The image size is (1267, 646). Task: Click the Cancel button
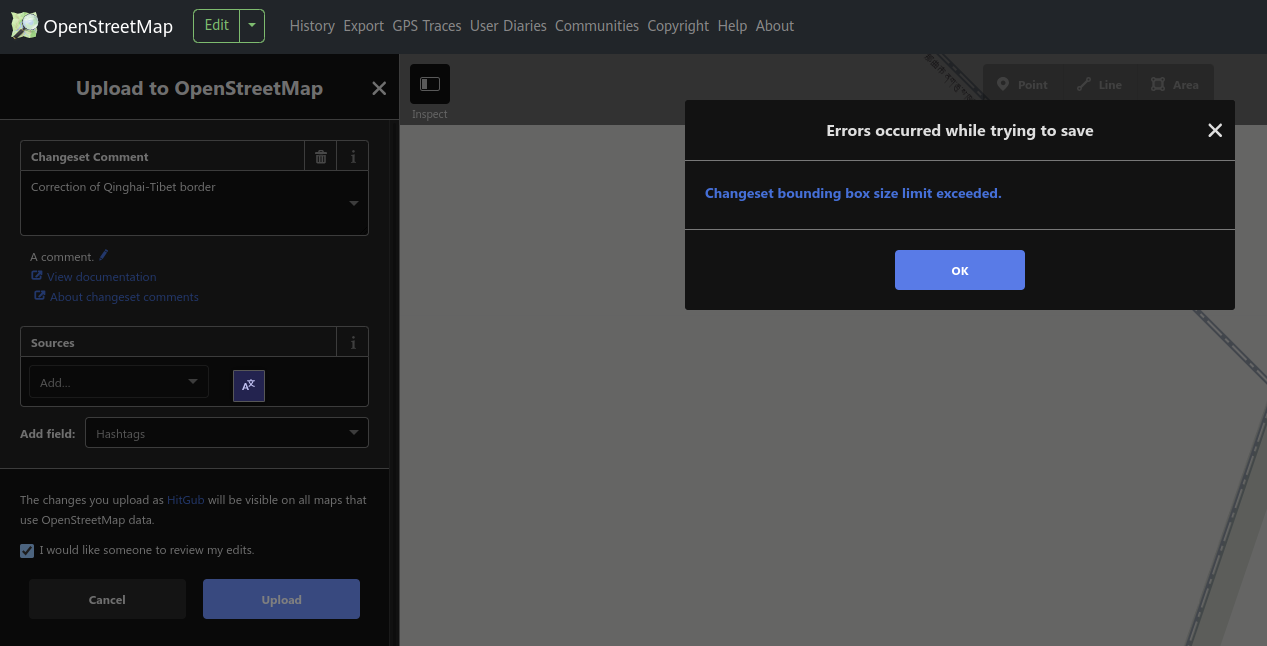coord(107,600)
